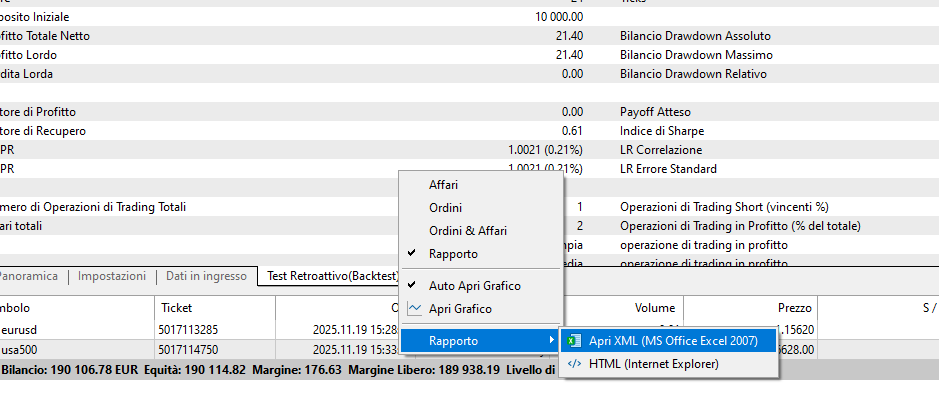Viewport: 939px width, 413px height.
Task: Click Operazioni di Trading in Profitto label
Action: [740, 226]
